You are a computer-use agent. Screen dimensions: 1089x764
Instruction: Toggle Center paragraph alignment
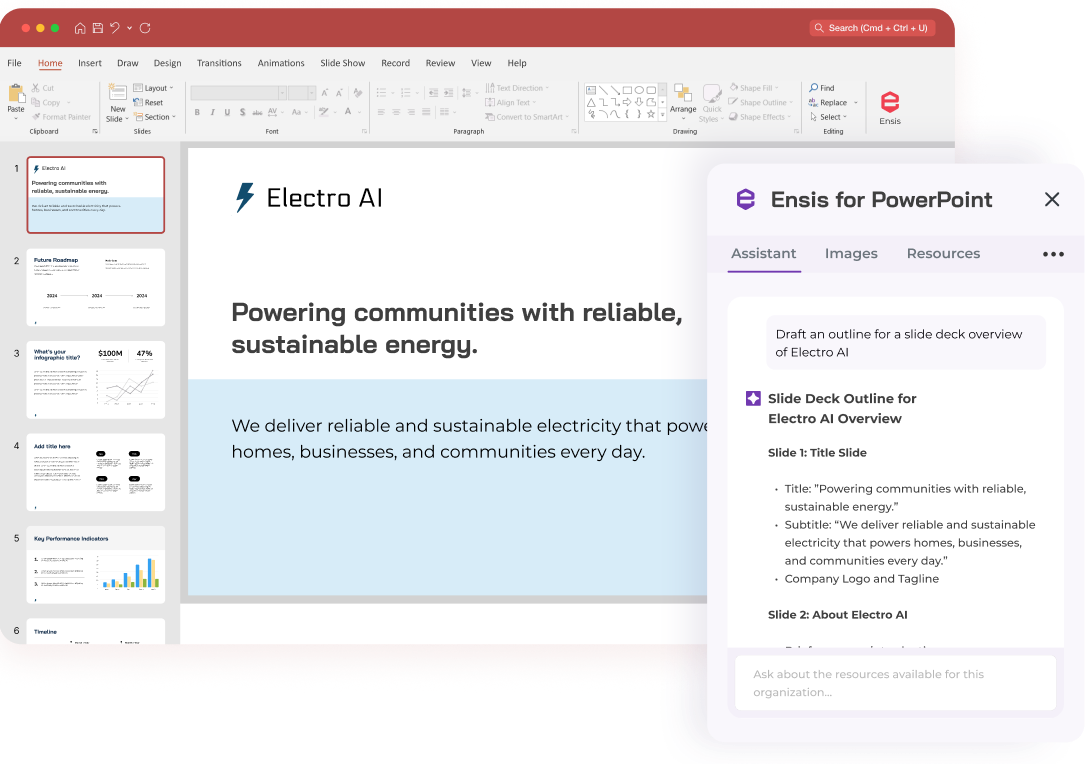(x=396, y=112)
